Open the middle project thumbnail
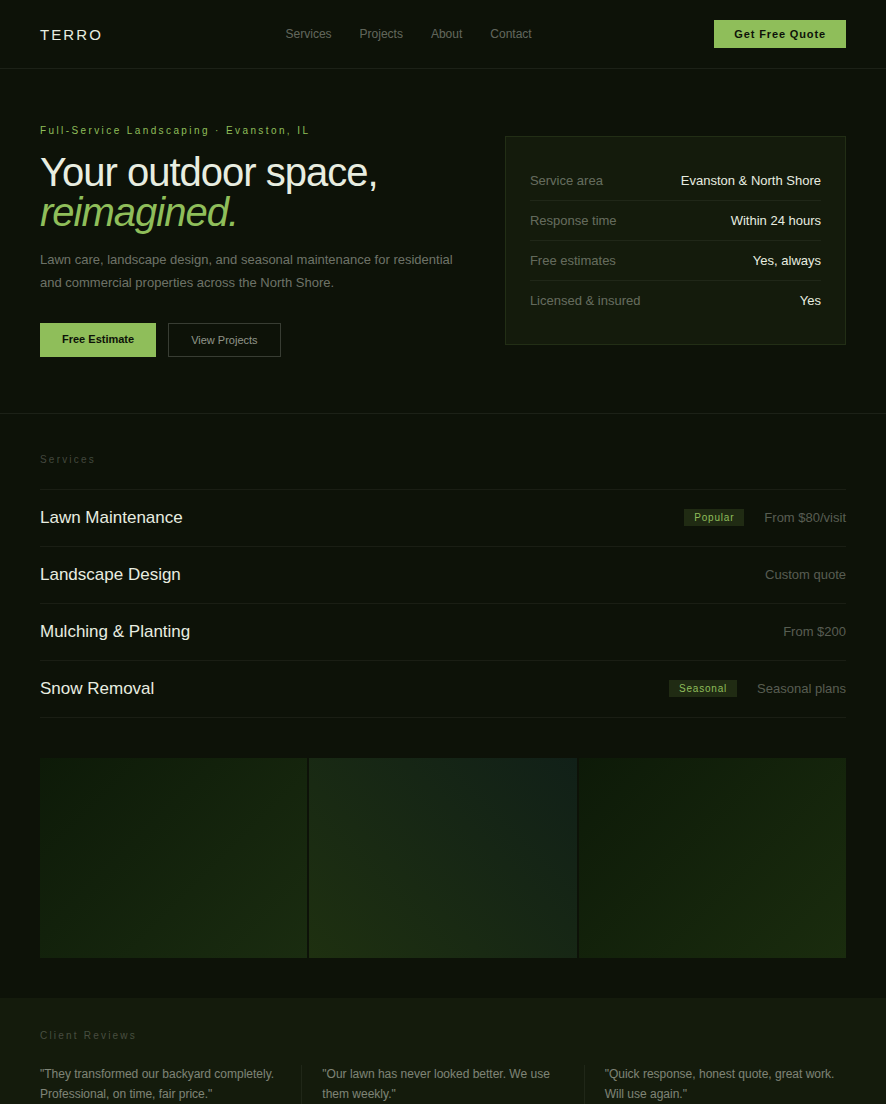This screenshot has height=1104, width=886. [443, 858]
